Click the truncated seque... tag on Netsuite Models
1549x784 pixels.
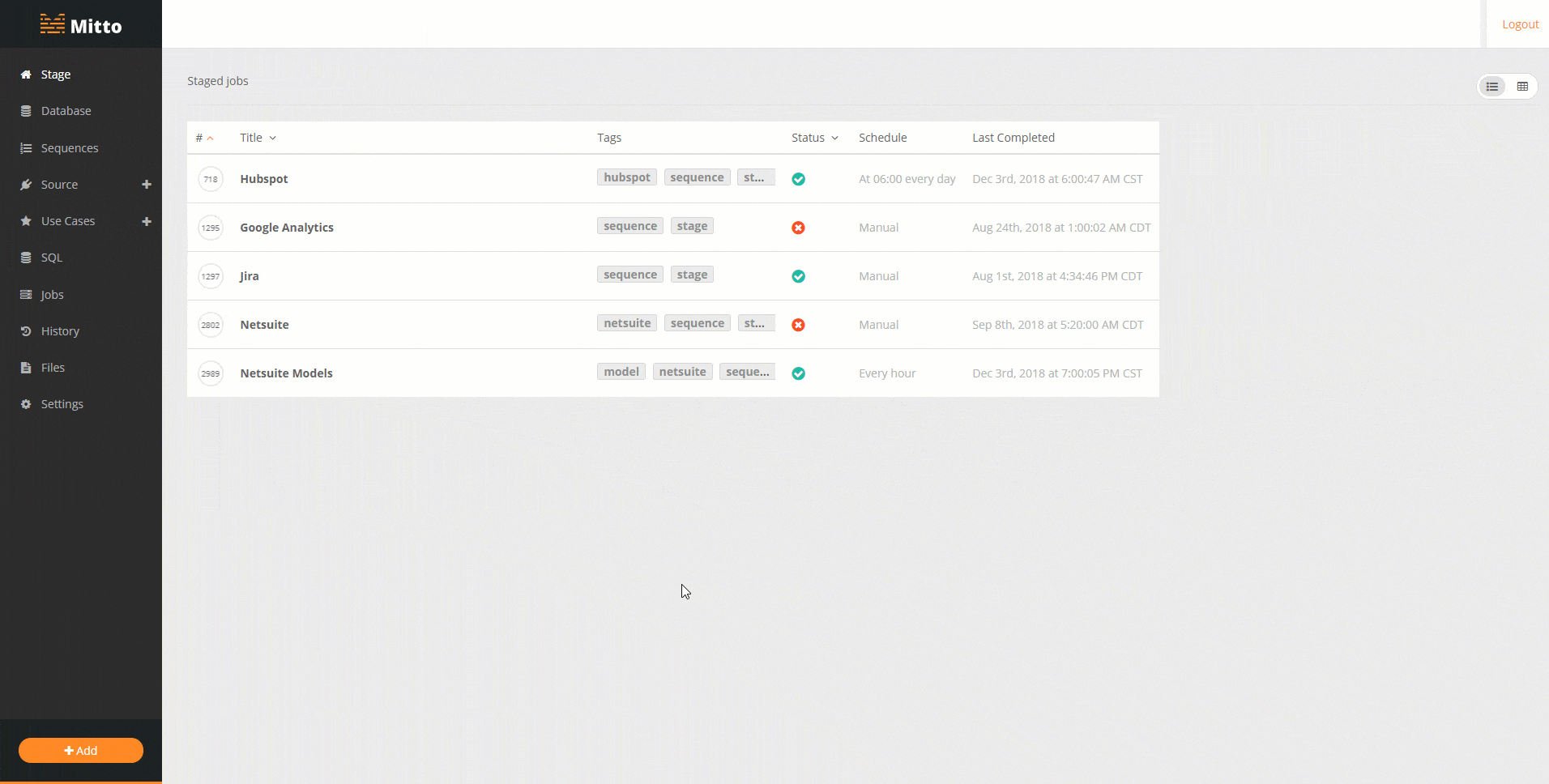[x=748, y=372]
